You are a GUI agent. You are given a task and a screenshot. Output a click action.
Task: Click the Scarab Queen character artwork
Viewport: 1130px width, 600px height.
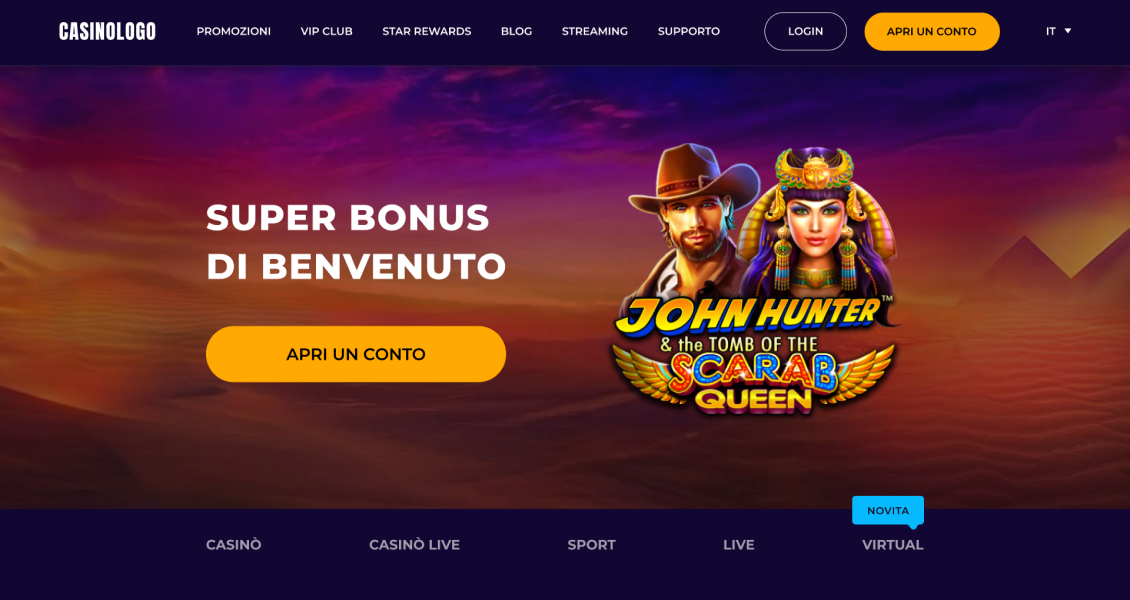tap(818, 225)
